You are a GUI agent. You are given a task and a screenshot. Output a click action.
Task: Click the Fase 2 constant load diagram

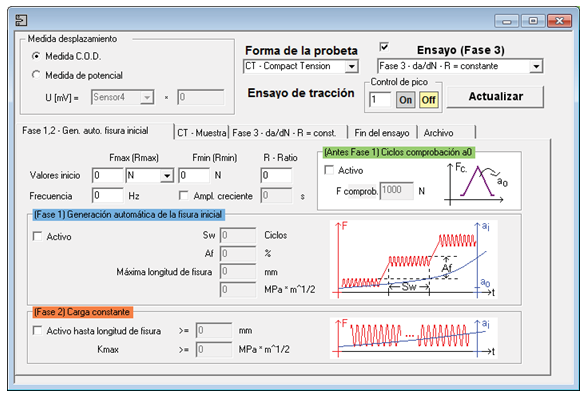(414, 338)
